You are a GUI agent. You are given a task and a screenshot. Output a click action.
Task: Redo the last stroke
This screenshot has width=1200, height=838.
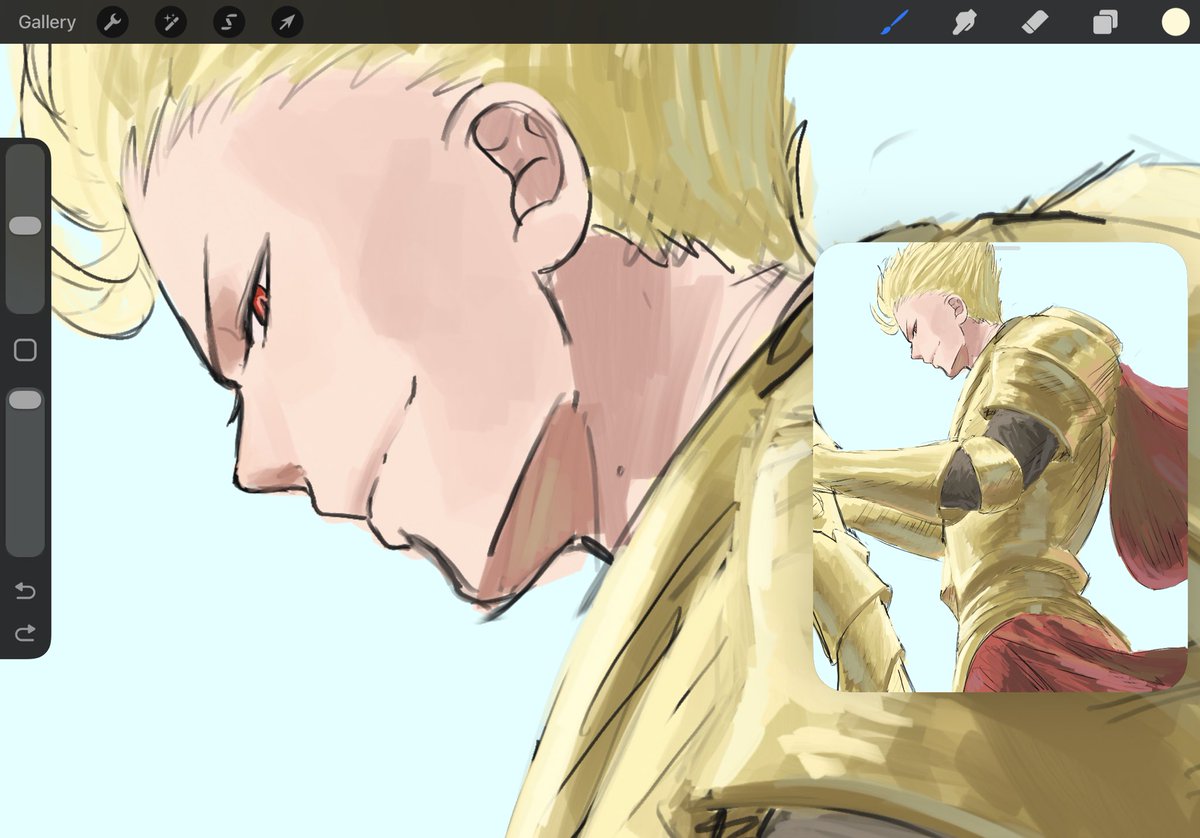click(25, 632)
